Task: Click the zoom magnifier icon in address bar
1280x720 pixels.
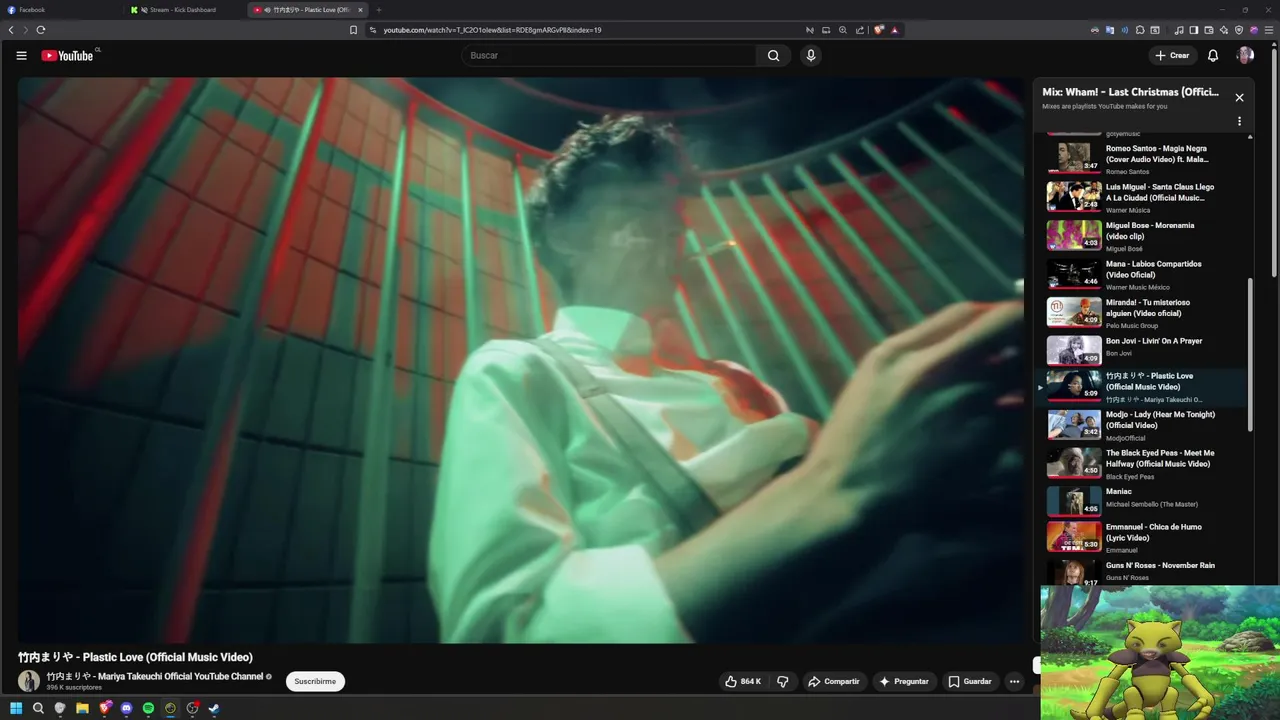Action: [843, 30]
